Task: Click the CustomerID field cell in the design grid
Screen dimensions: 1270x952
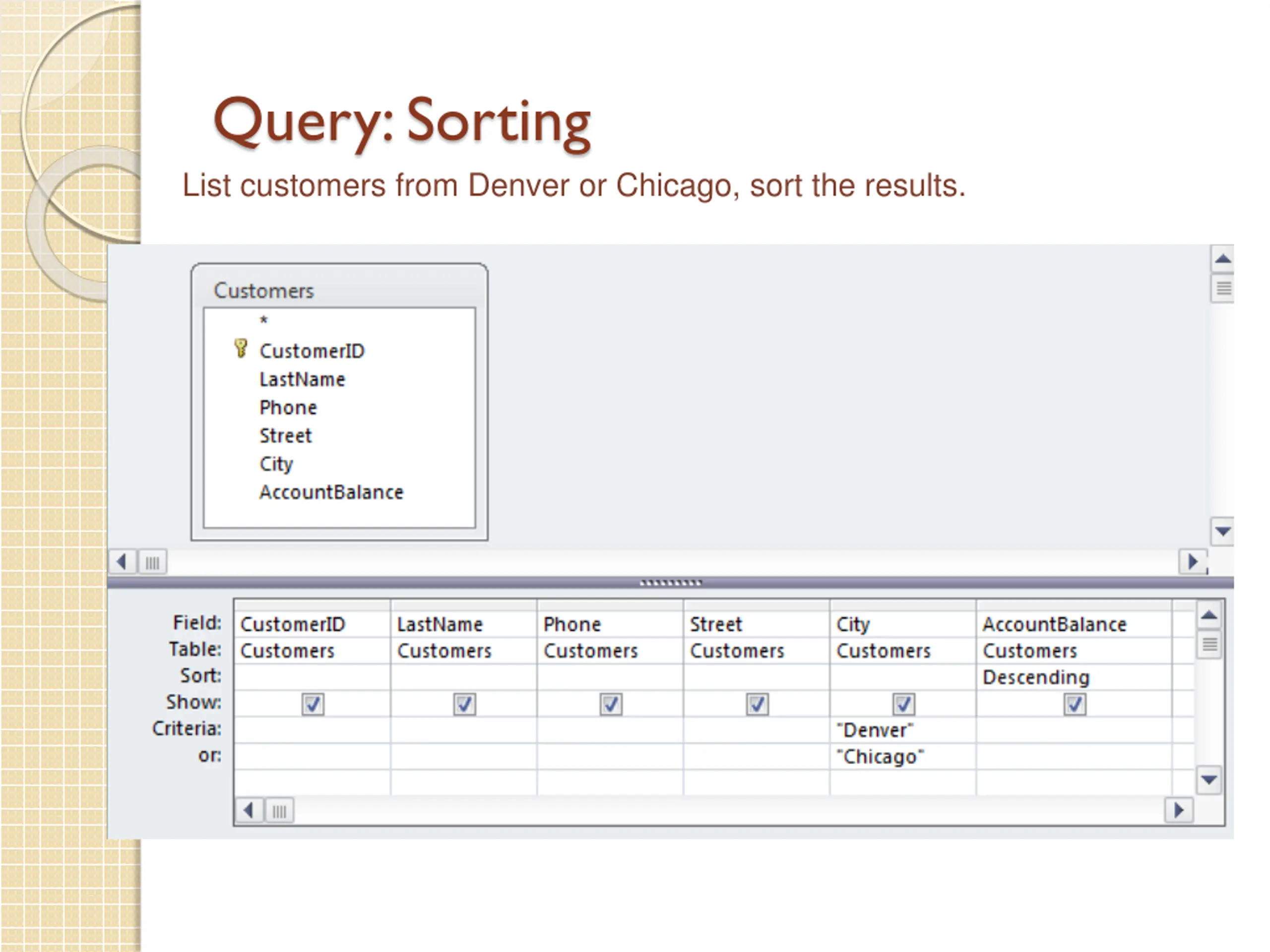Action: click(313, 624)
